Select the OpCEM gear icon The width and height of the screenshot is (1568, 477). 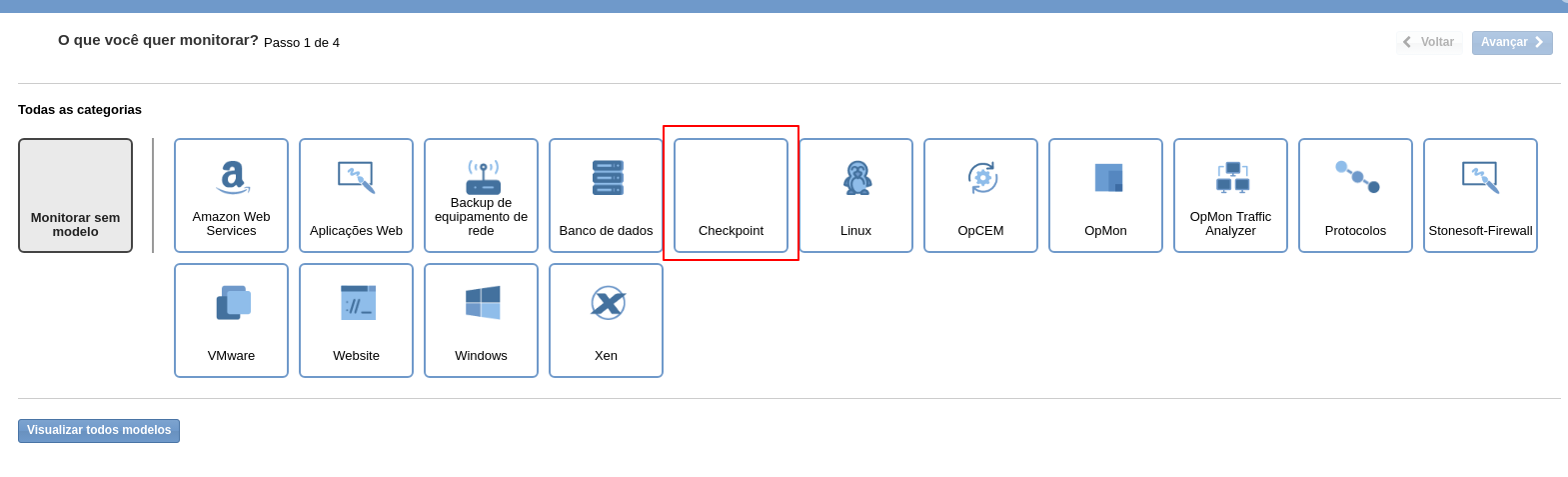pos(981,178)
